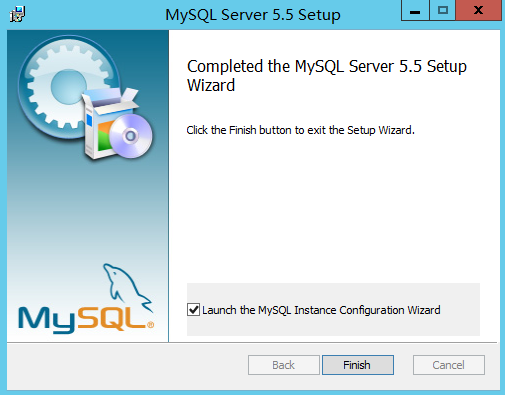
Task: Close the setup window with the red X
Action: point(478,10)
